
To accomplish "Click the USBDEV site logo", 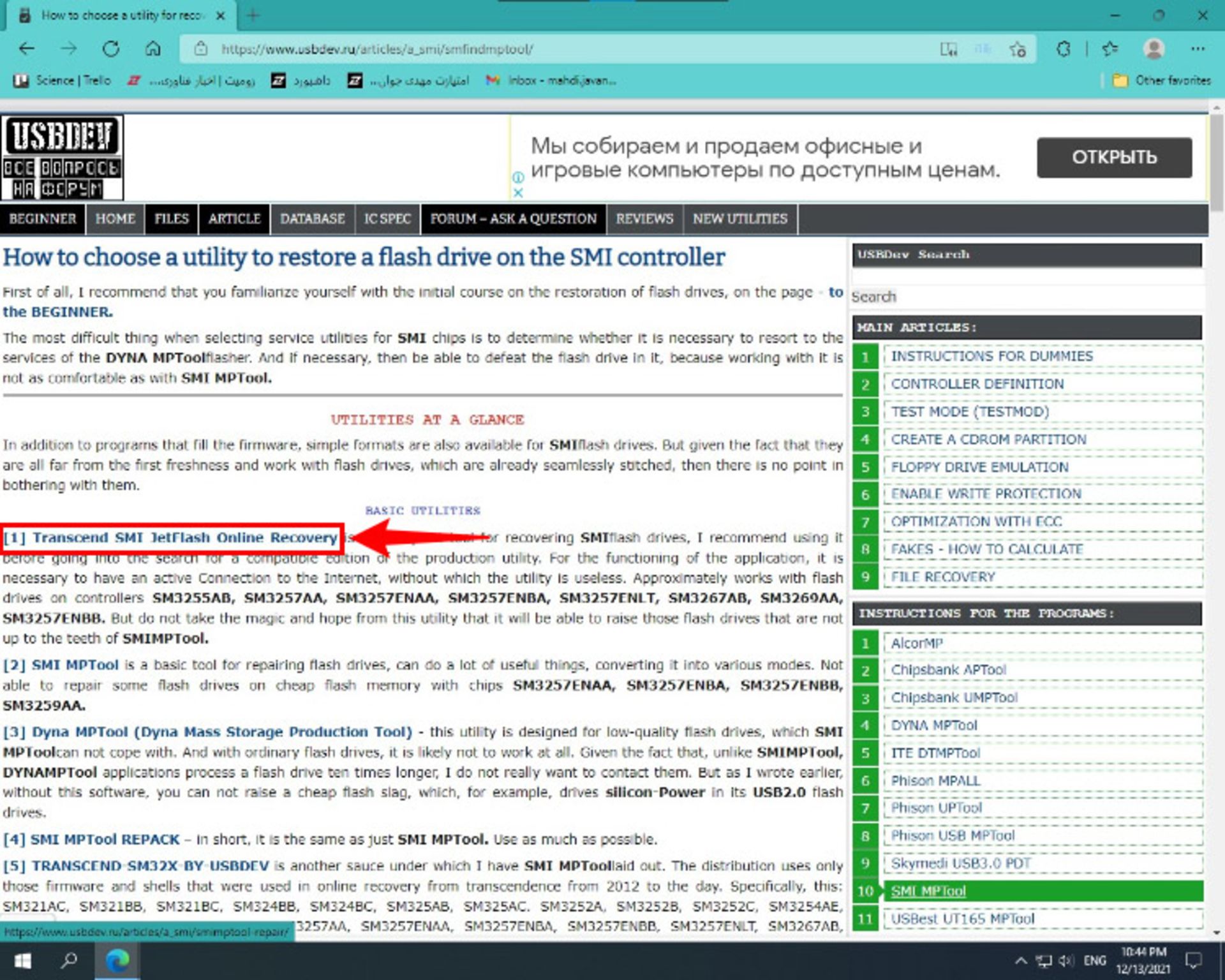I will tap(62, 157).
